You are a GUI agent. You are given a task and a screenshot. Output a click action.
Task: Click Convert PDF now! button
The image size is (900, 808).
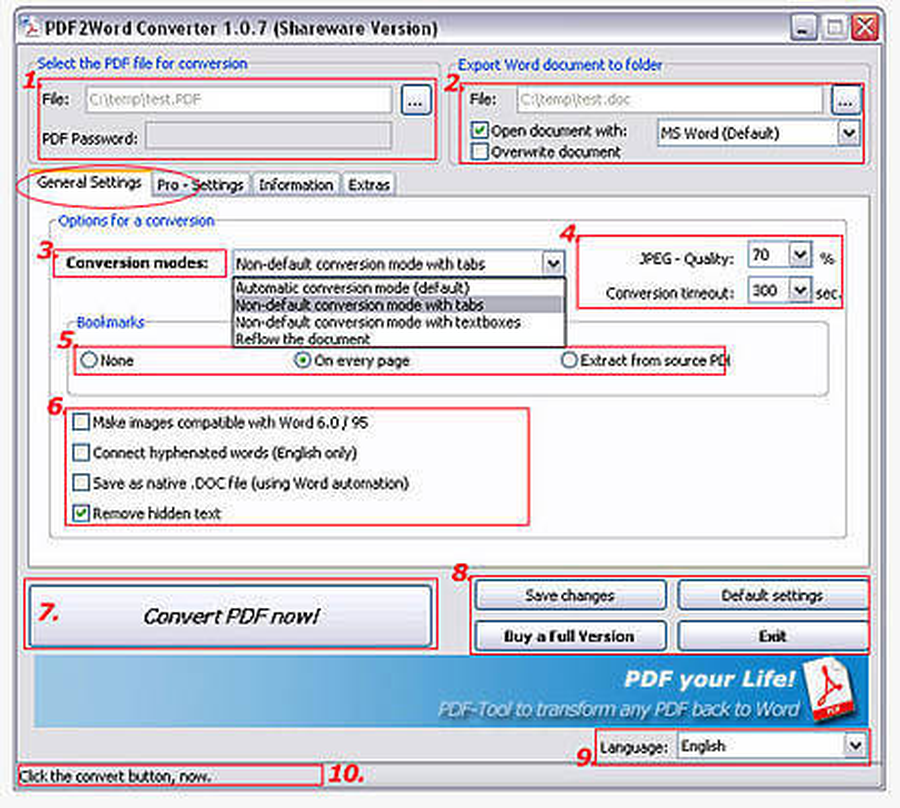(x=230, y=616)
